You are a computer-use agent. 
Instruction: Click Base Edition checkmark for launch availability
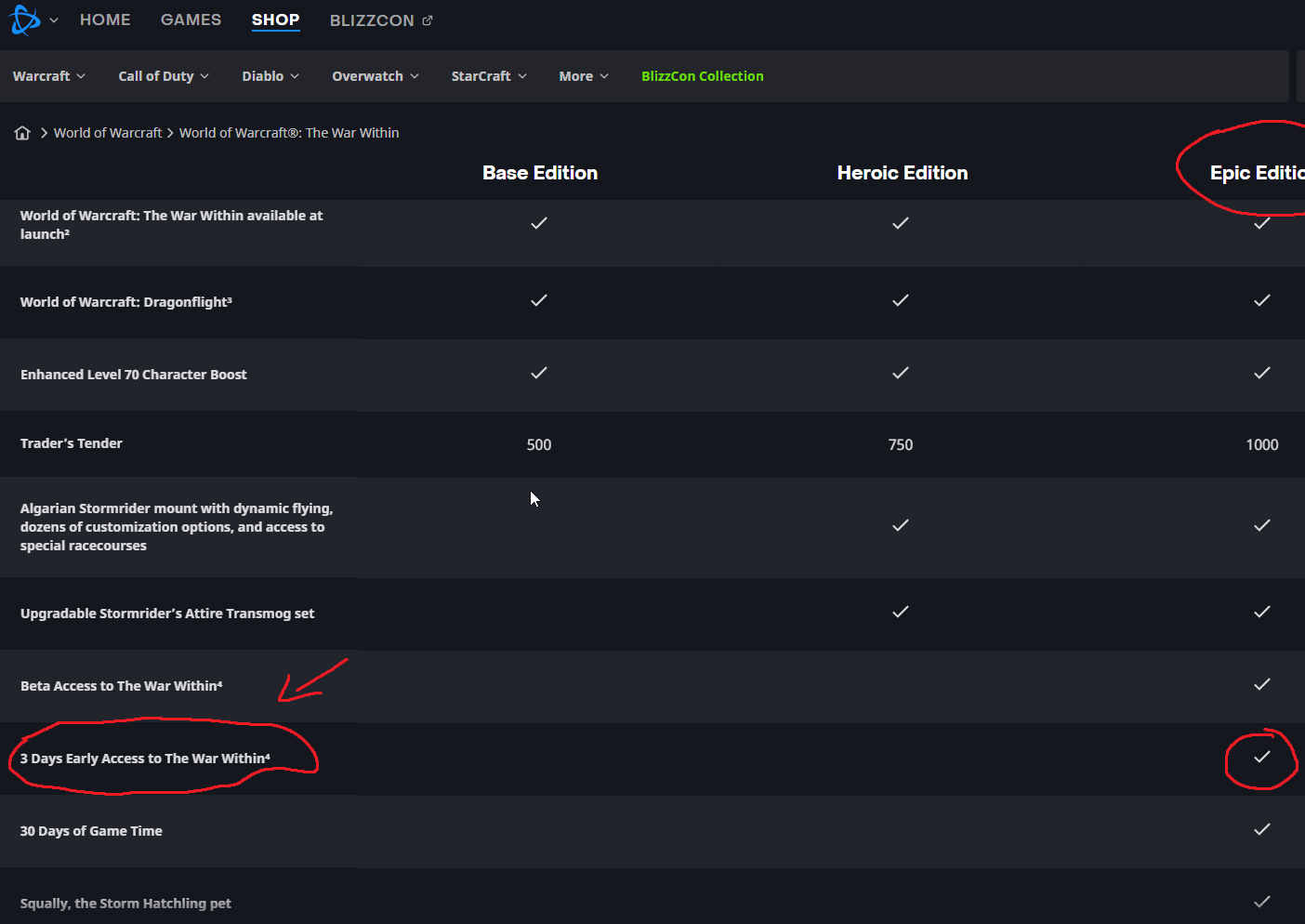(539, 223)
